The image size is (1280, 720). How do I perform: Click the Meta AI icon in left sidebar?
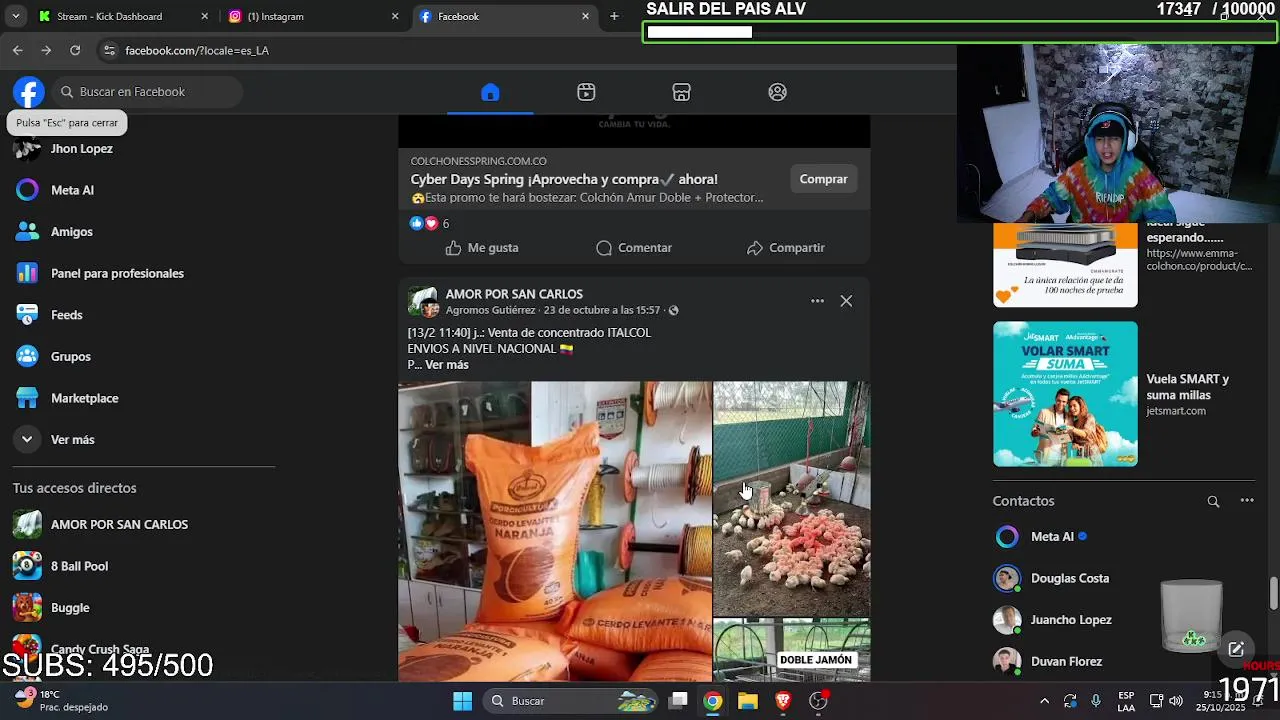27,190
